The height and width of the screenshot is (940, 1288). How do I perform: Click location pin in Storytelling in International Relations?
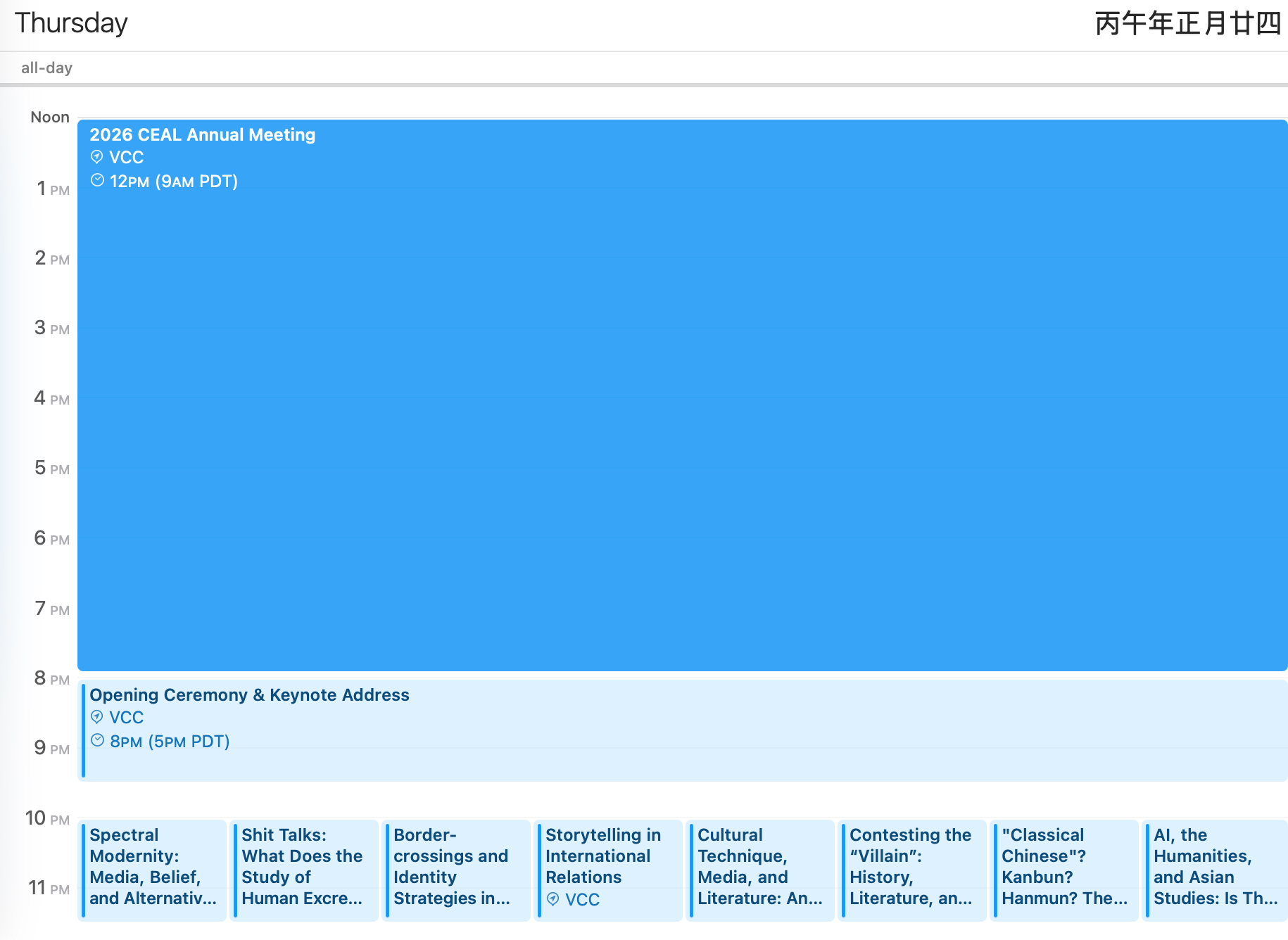[553, 899]
